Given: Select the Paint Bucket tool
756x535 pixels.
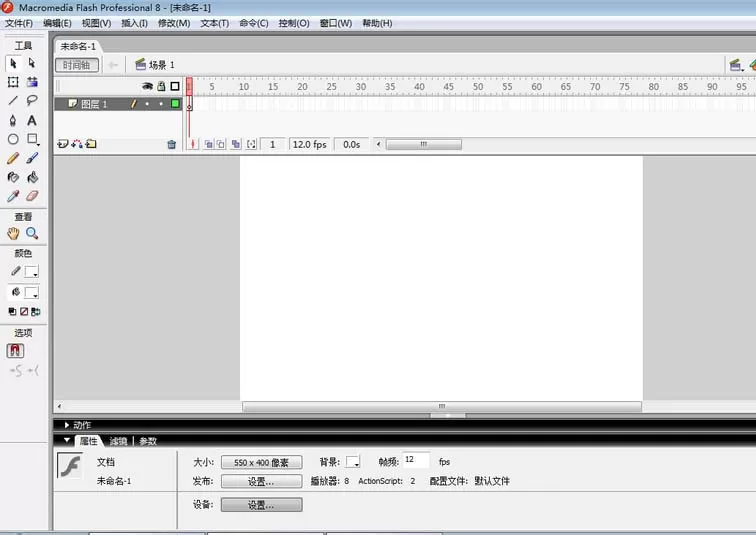Looking at the screenshot, I should pos(32,177).
